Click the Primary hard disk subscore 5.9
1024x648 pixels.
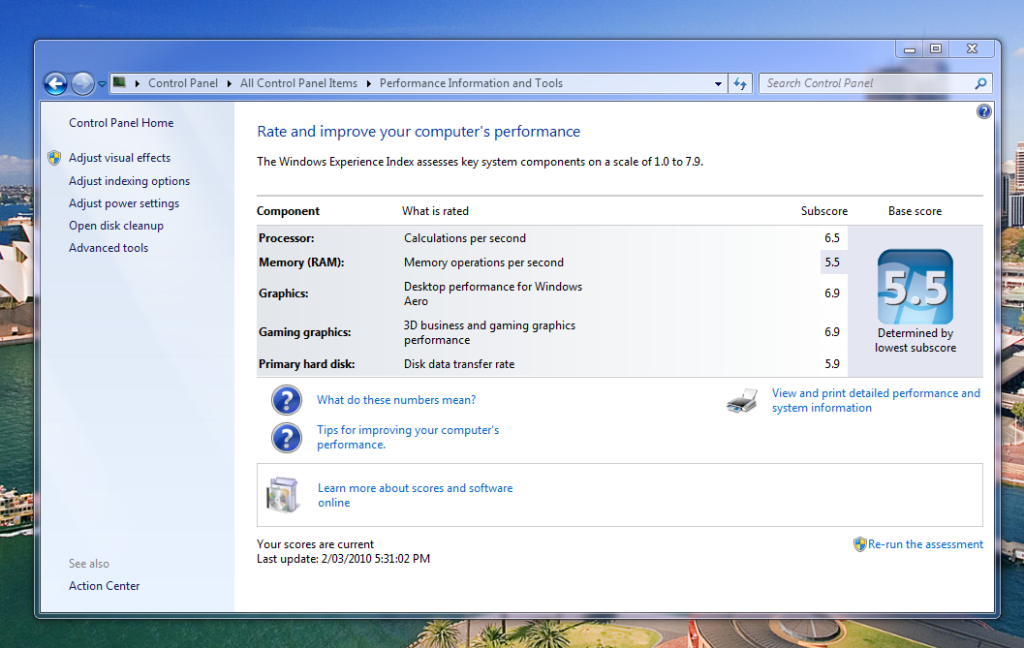[832, 364]
